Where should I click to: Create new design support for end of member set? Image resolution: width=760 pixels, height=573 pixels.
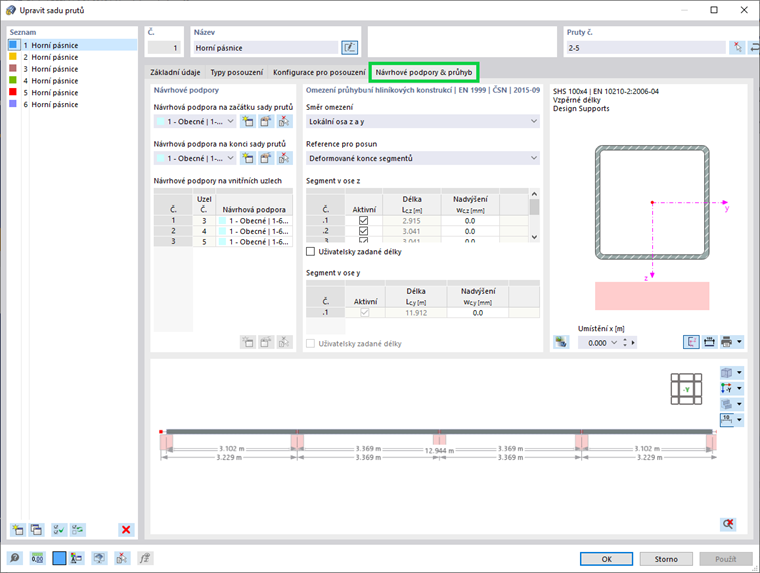point(248,158)
